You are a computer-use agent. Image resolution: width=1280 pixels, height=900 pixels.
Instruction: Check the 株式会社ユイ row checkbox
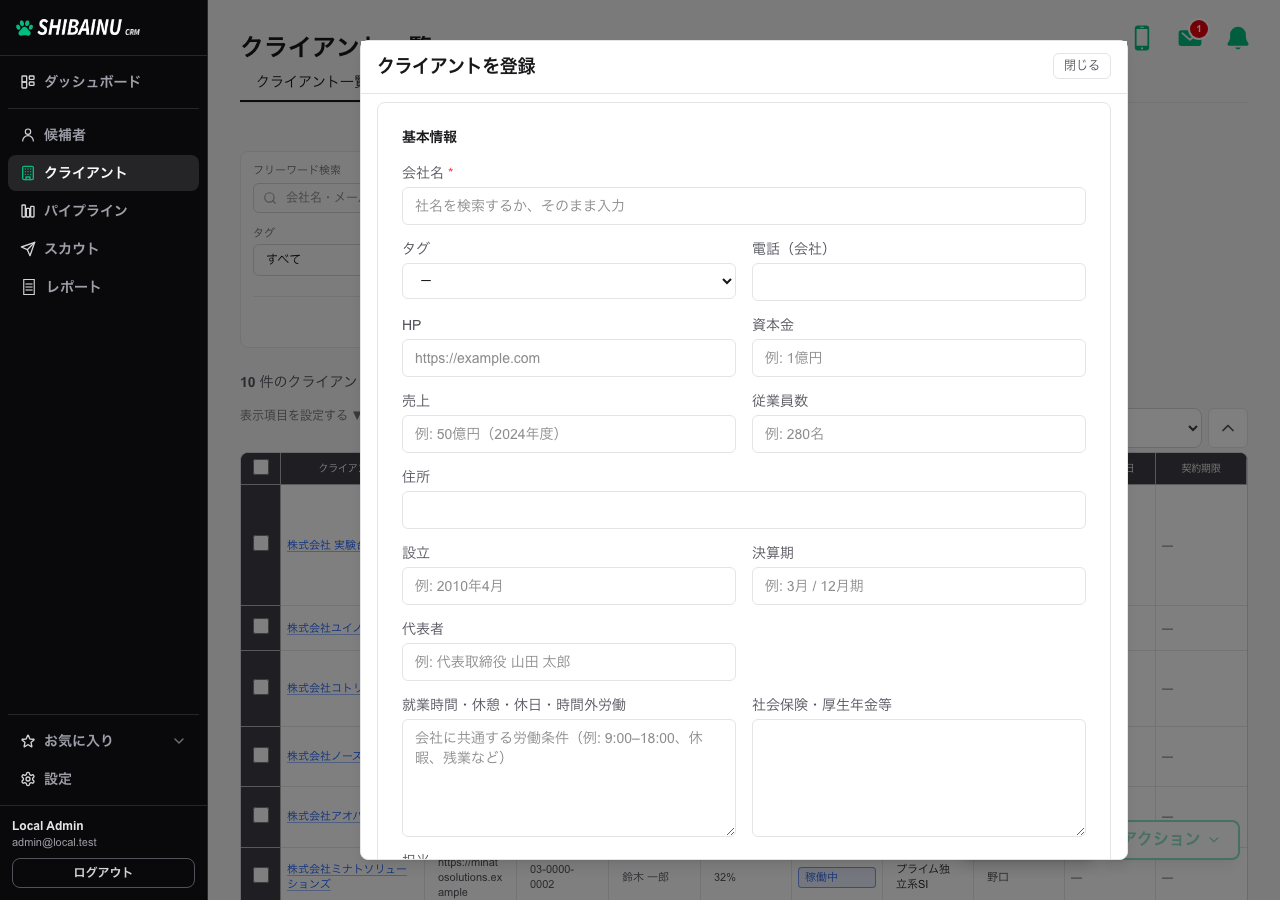pos(261,626)
